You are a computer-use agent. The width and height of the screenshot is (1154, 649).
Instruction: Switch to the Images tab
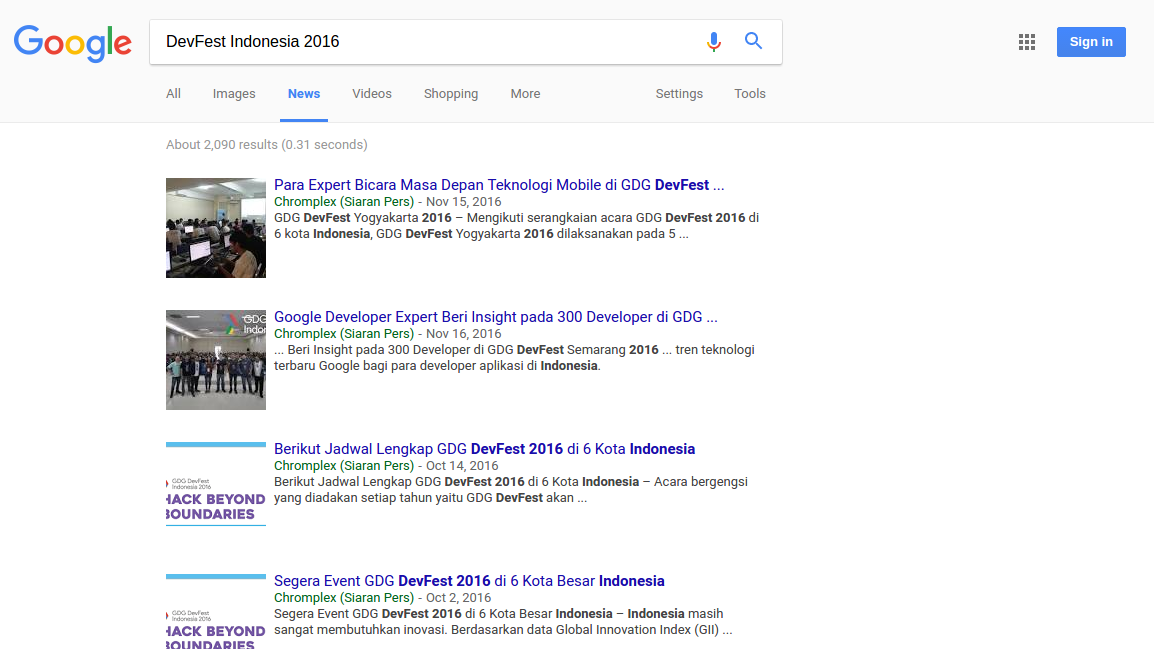click(234, 94)
